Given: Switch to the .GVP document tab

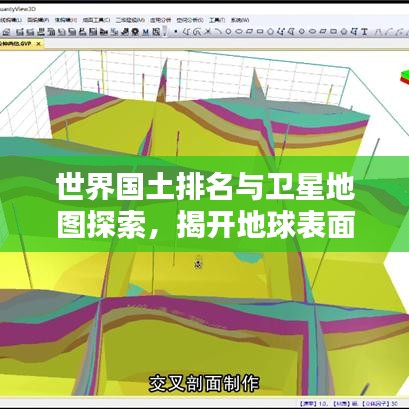Looking at the screenshot, I should tap(16, 44).
